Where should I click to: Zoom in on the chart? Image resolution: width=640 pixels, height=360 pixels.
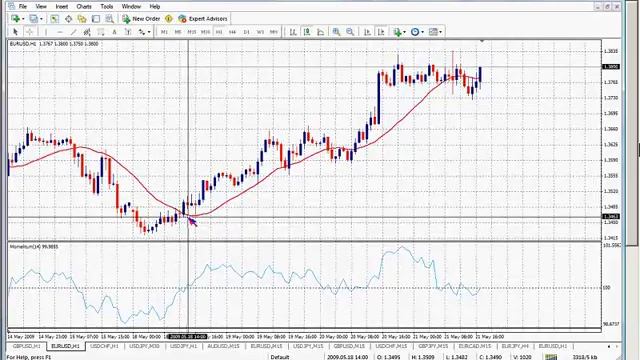coord(336,32)
